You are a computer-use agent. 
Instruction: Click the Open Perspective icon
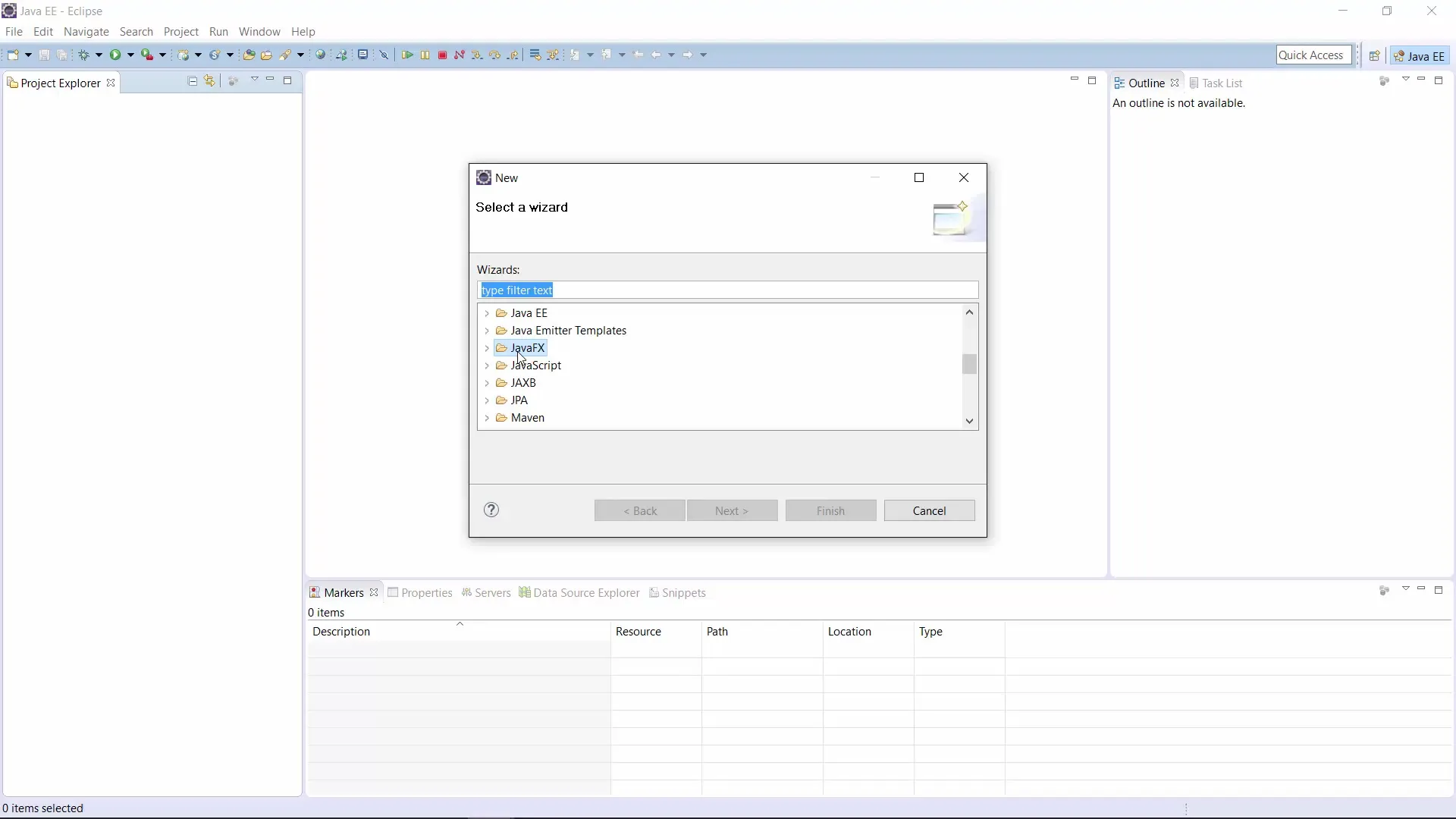[x=1374, y=55]
